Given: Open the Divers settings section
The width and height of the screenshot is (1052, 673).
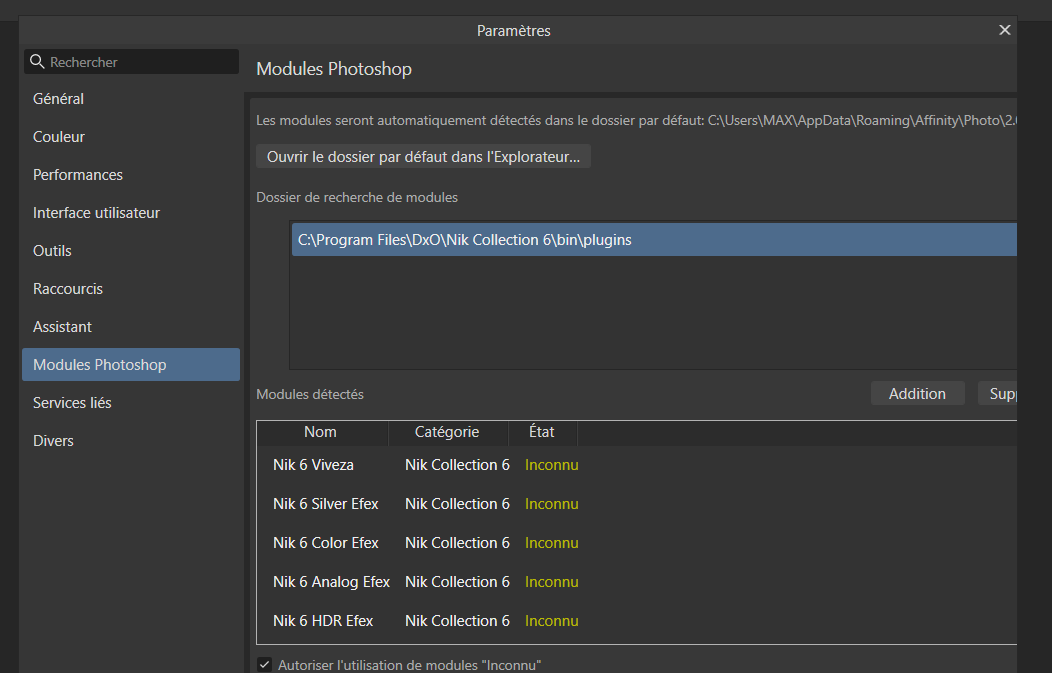Looking at the screenshot, I should coord(131,441).
